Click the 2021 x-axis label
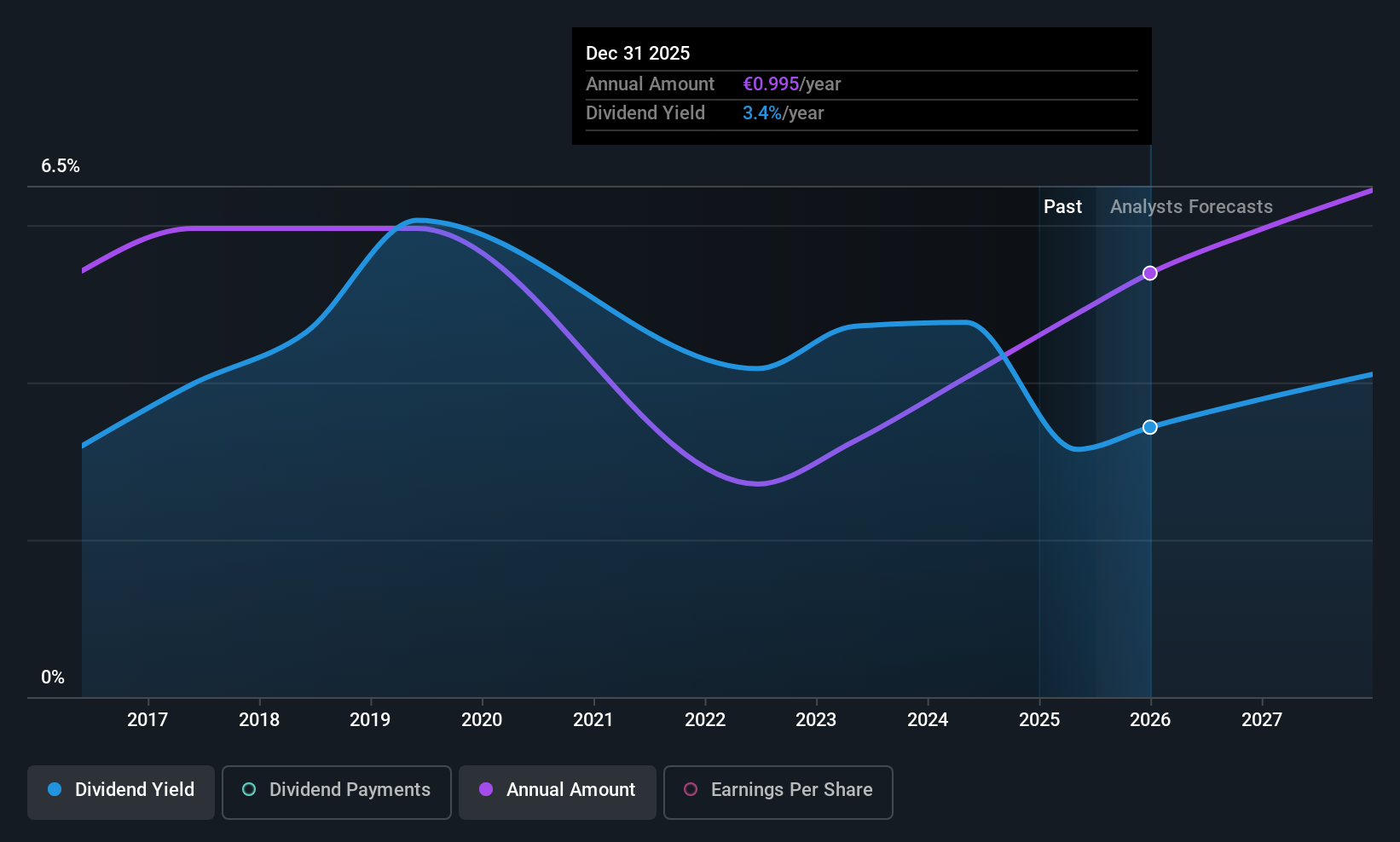The height and width of the screenshot is (842, 1400). 593,720
